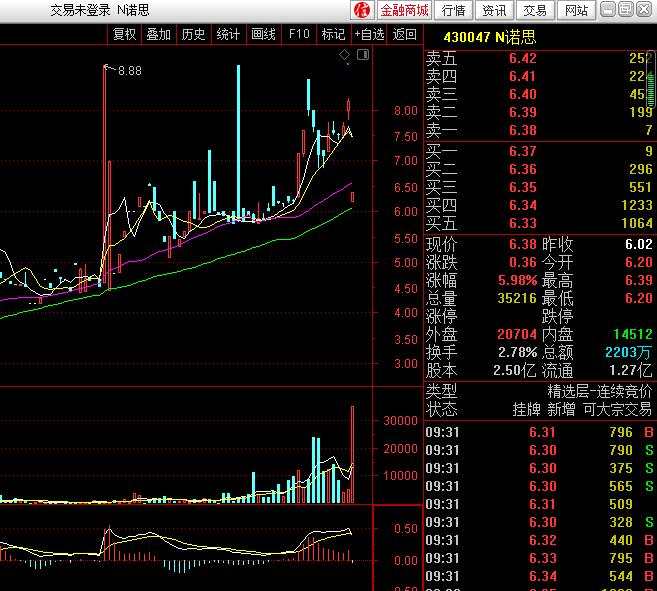
Task: Click the 精选层-连续竞价 type text
Action: [x=600, y=391]
